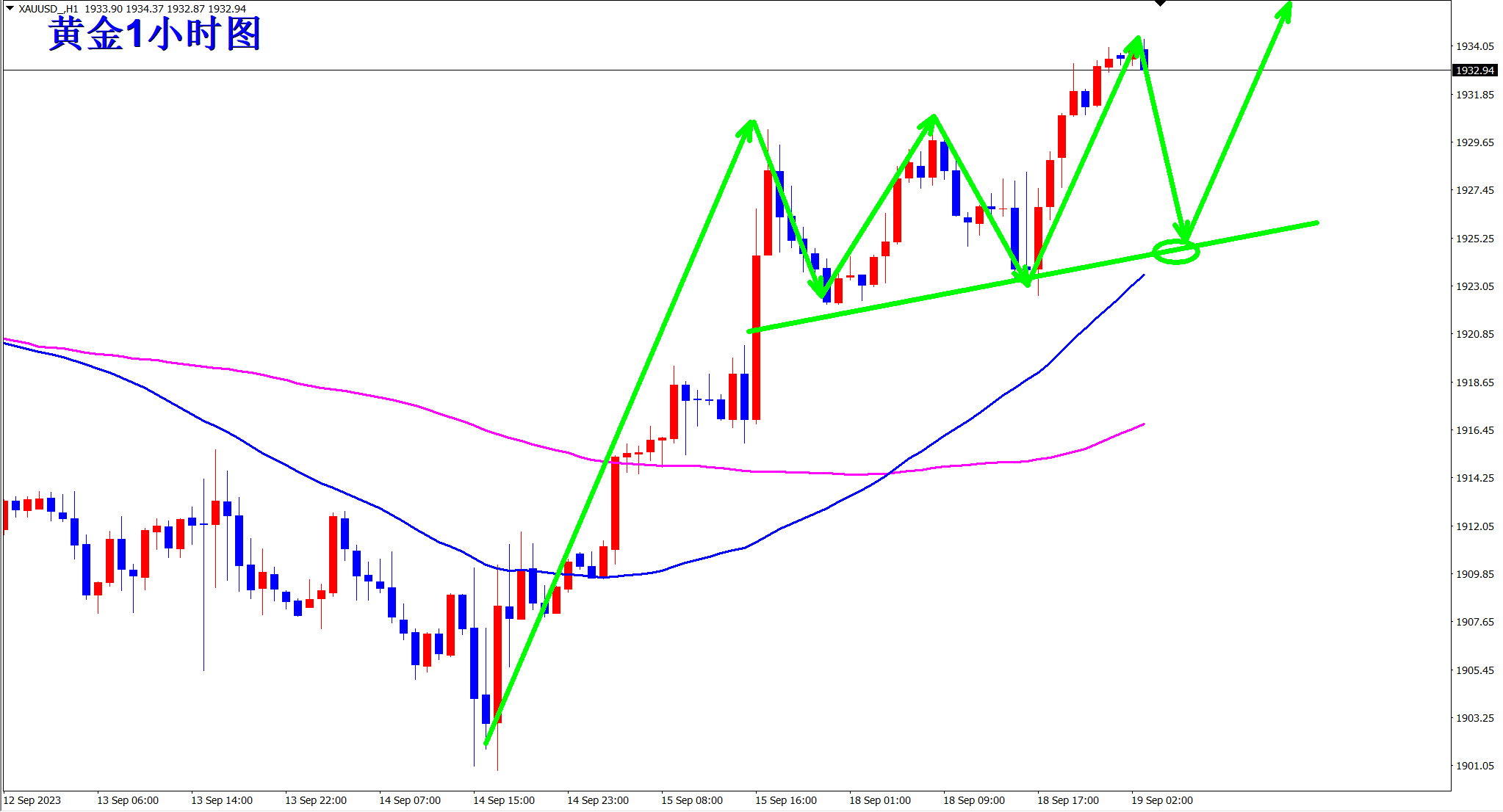Click the current price label 1932.94
The height and width of the screenshot is (812, 1503).
[x=1474, y=70]
